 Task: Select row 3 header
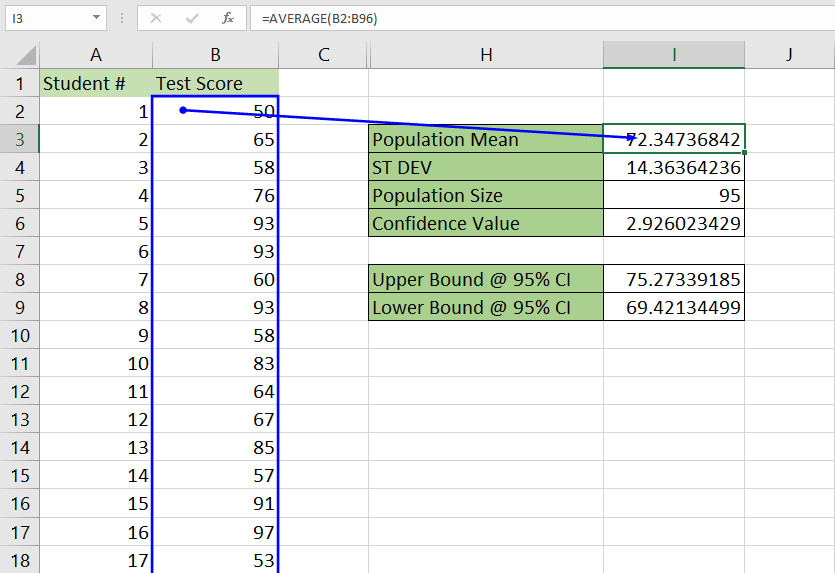tap(20, 140)
